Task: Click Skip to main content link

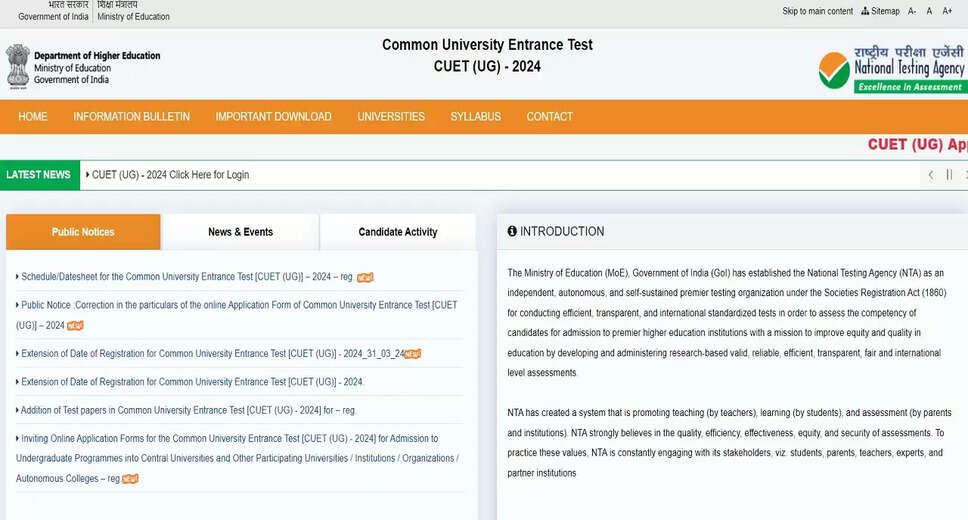Action: point(817,11)
